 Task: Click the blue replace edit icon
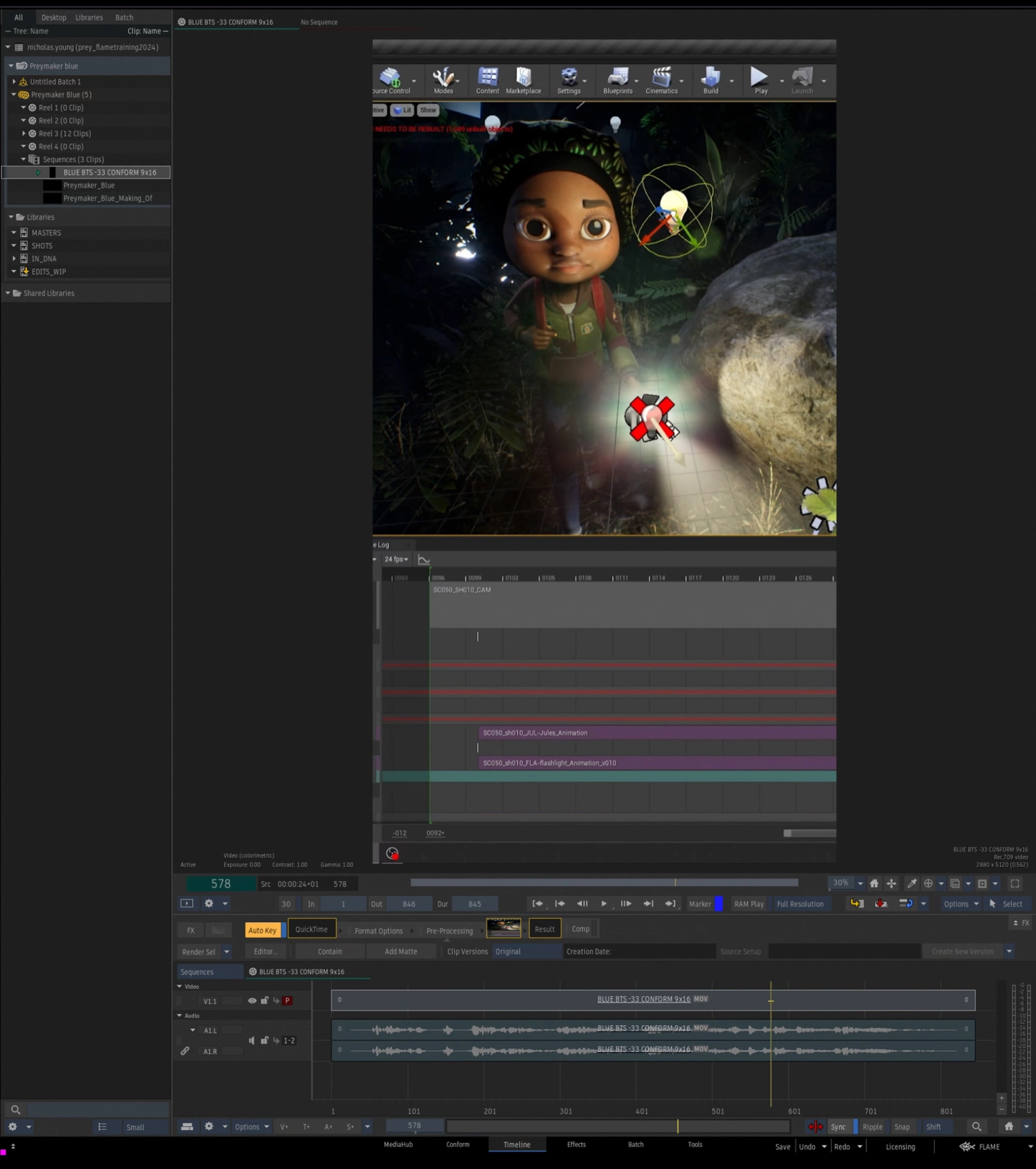(x=905, y=903)
